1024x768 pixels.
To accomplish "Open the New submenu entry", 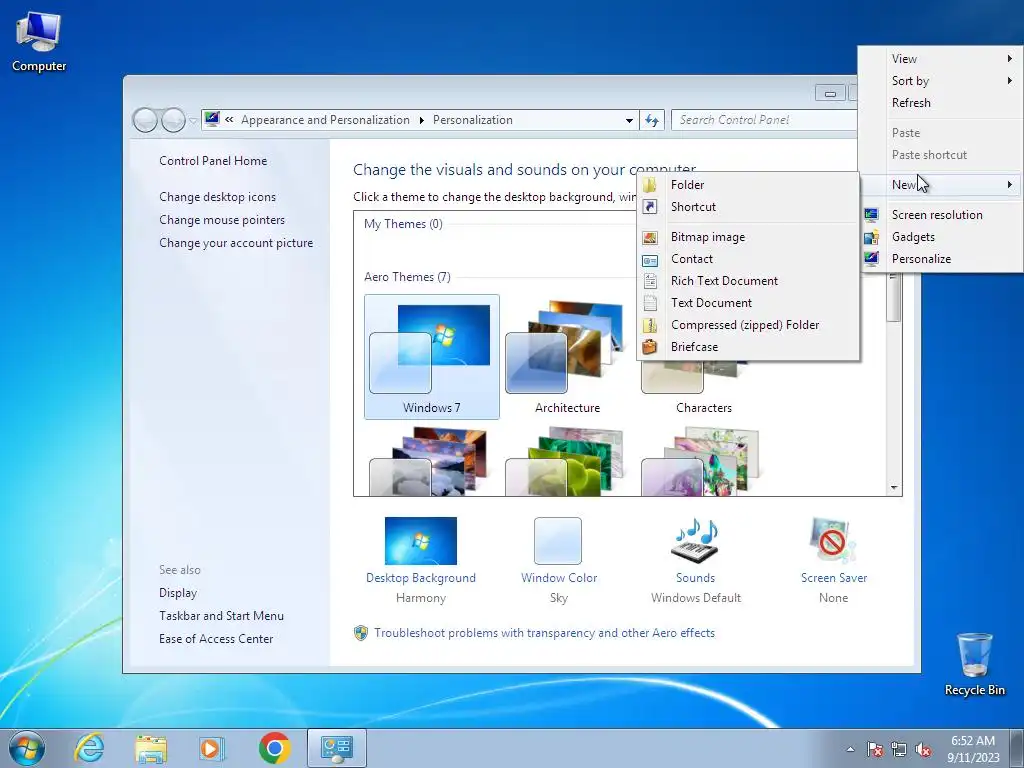I will [x=940, y=185].
